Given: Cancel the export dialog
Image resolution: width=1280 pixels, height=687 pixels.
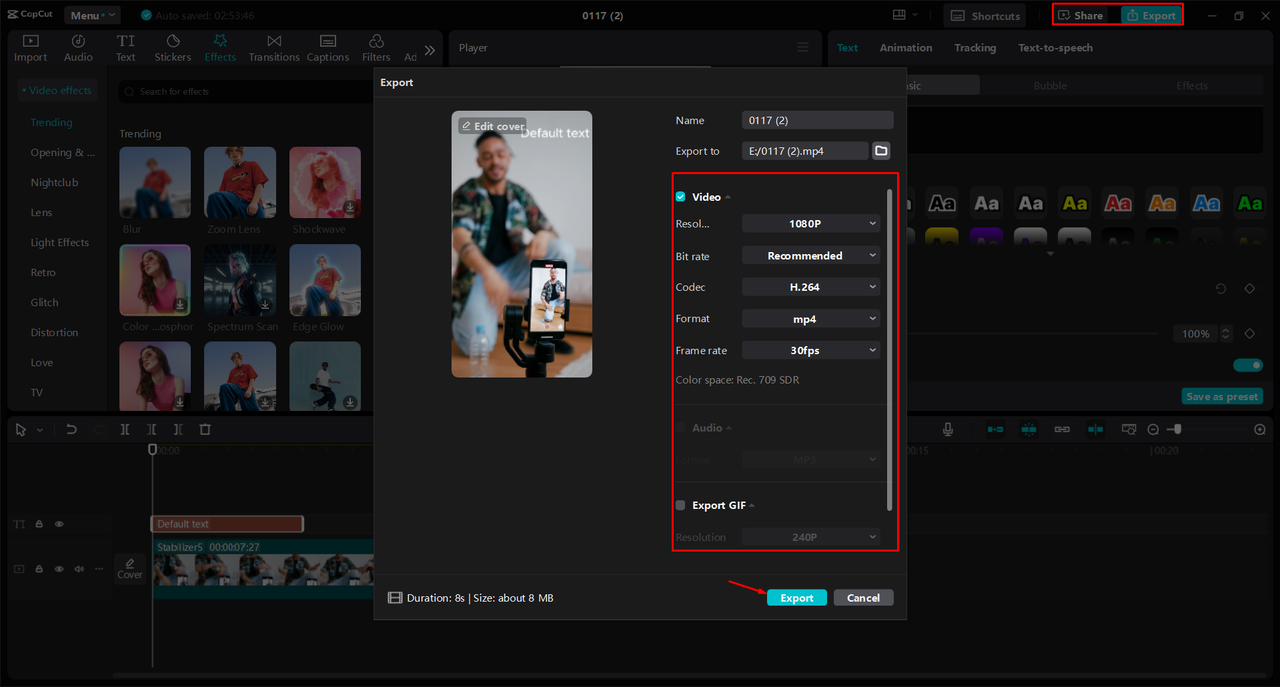Looking at the screenshot, I should click(863, 598).
